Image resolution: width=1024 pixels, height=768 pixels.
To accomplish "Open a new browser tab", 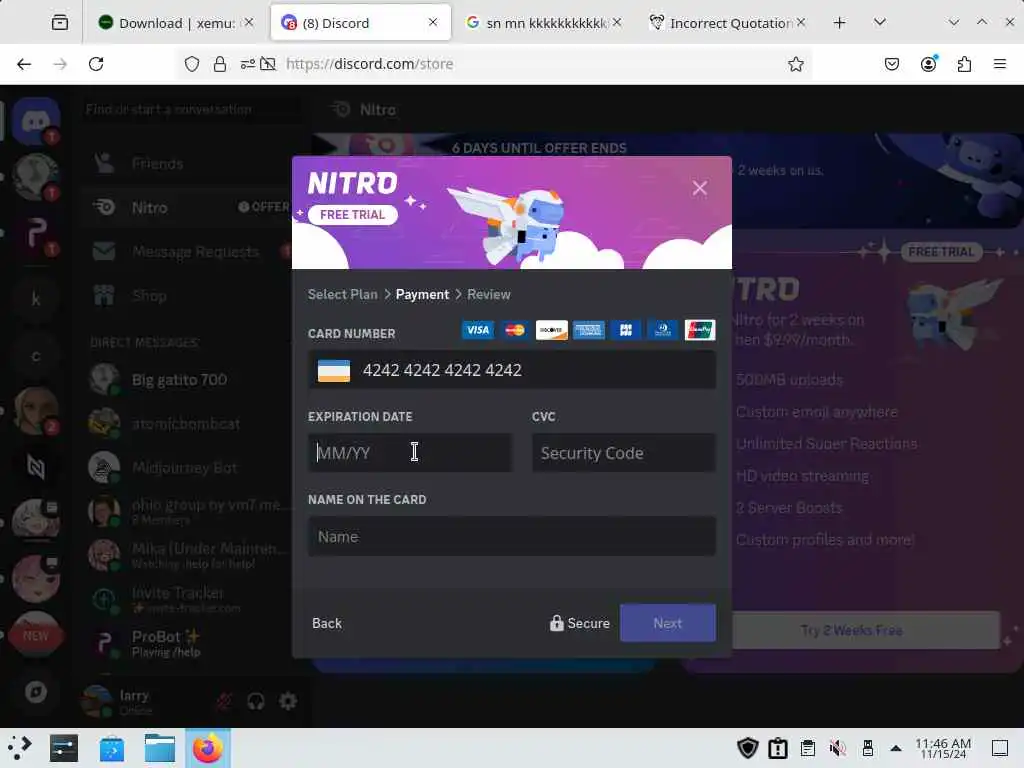I will [839, 23].
